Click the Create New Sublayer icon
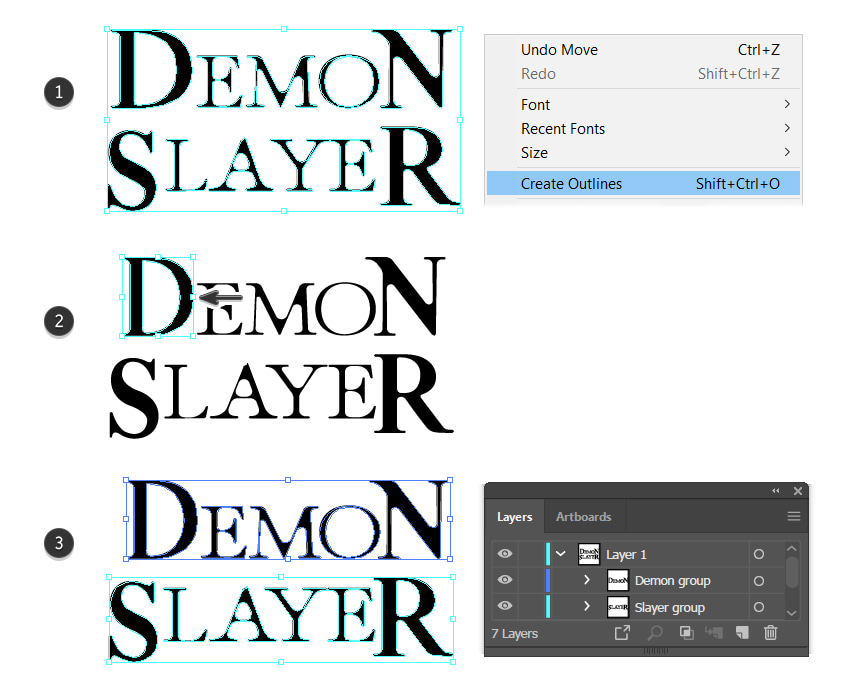850x690 pixels. [713, 633]
